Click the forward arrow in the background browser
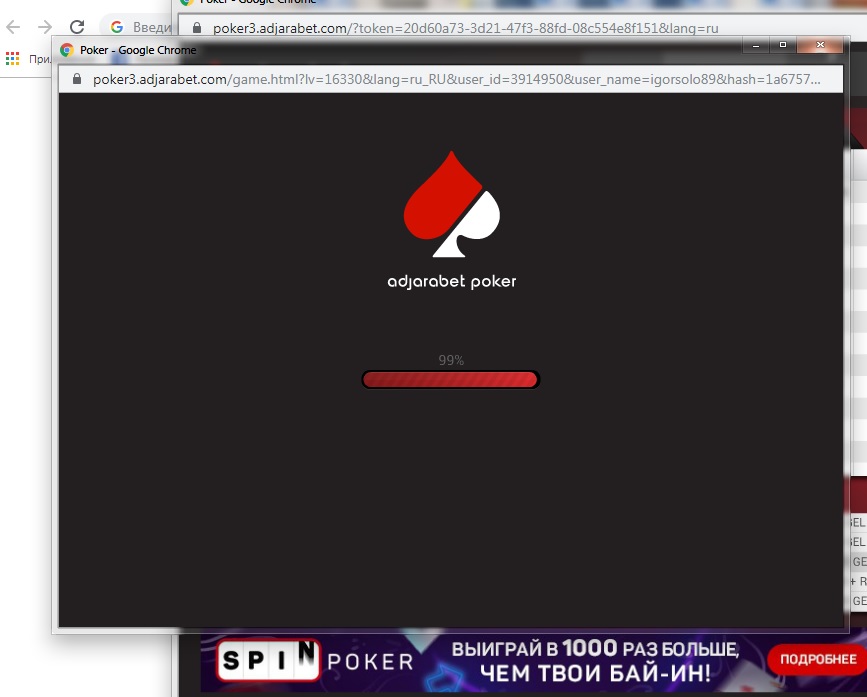Viewport: 867px width, 697px height. point(45,27)
